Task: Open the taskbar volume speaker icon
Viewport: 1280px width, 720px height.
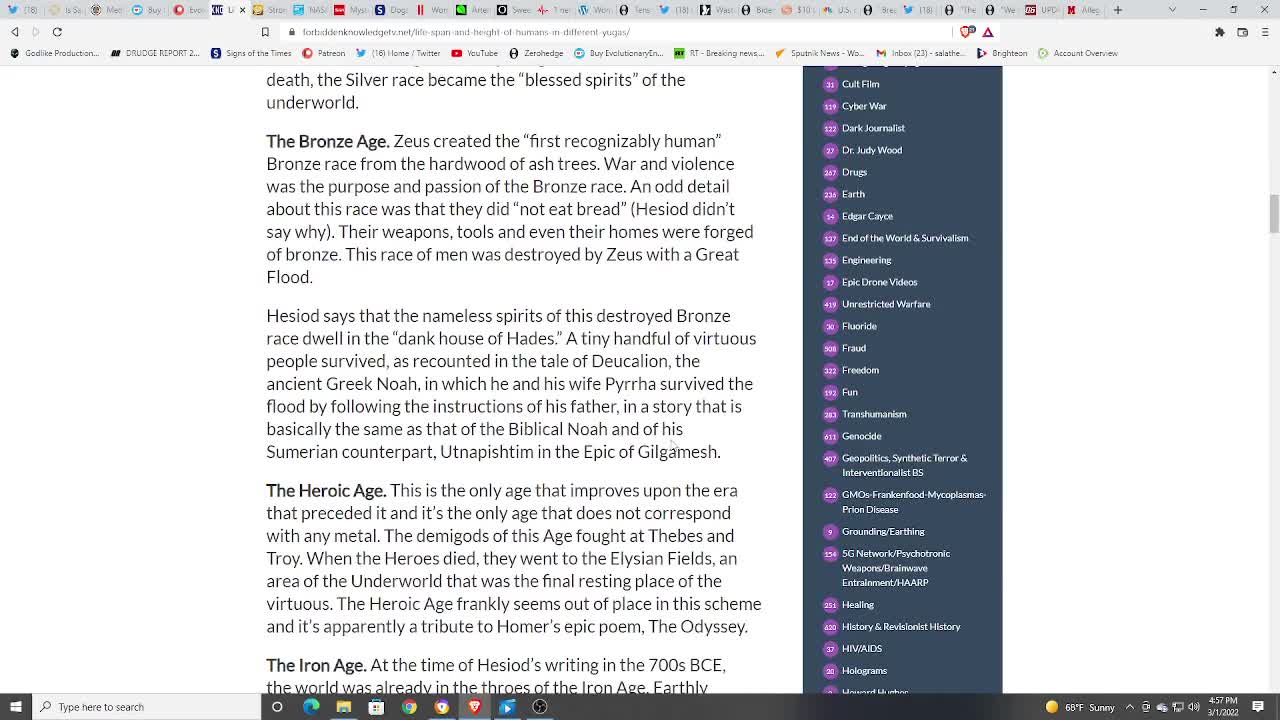Action: click(1194, 707)
